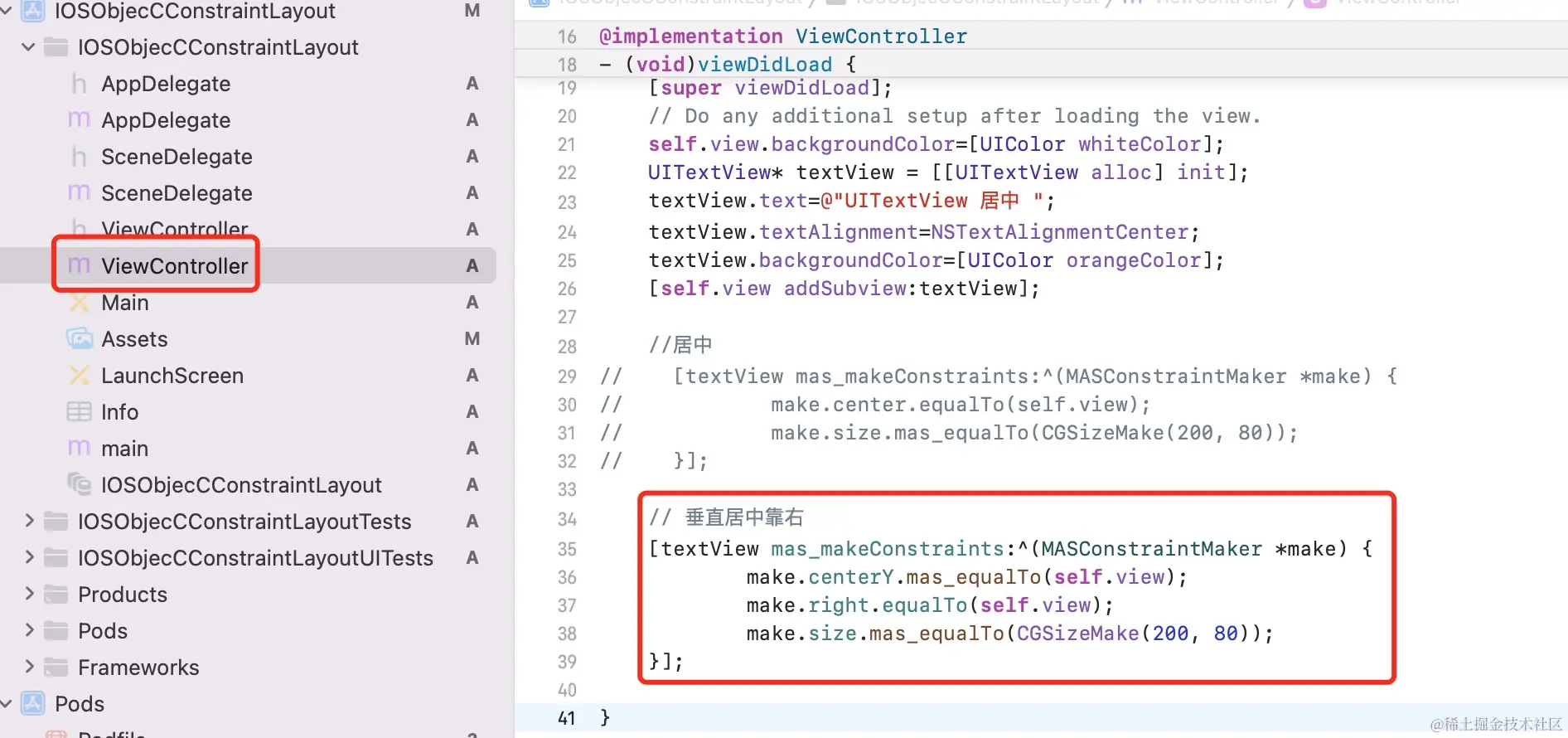This screenshot has height=738, width=1568.
Task: Open SceneDelegate implementation file
Action: (177, 193)
